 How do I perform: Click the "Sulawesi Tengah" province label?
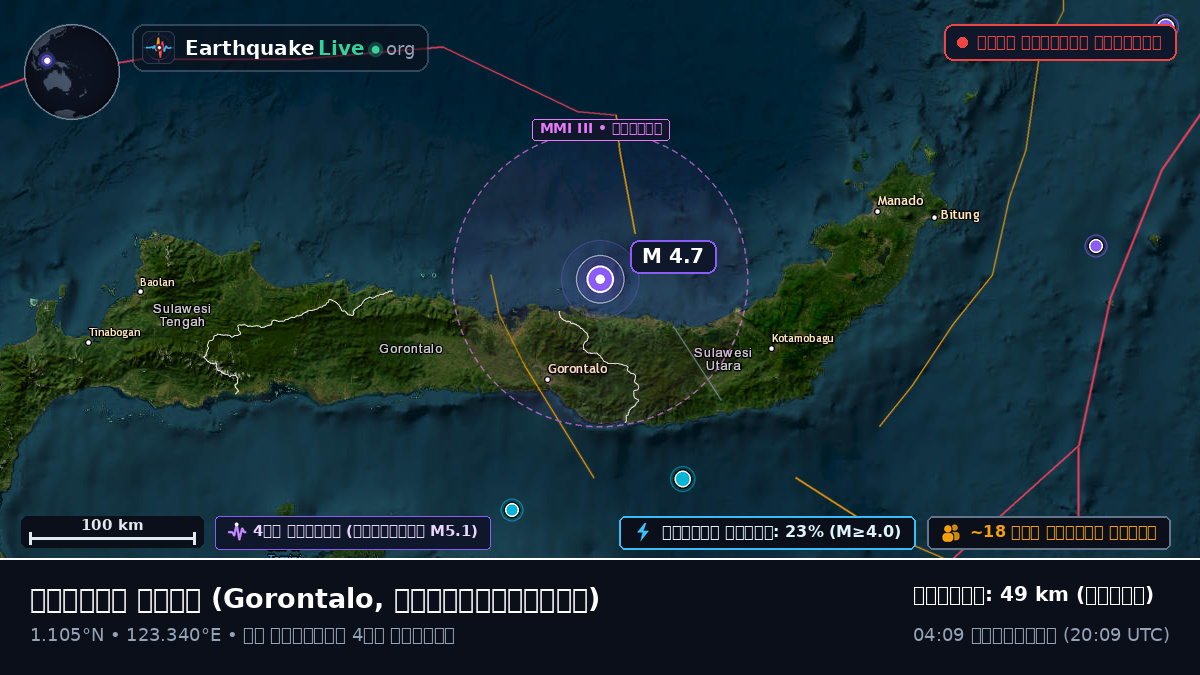(x=182, y=315)
